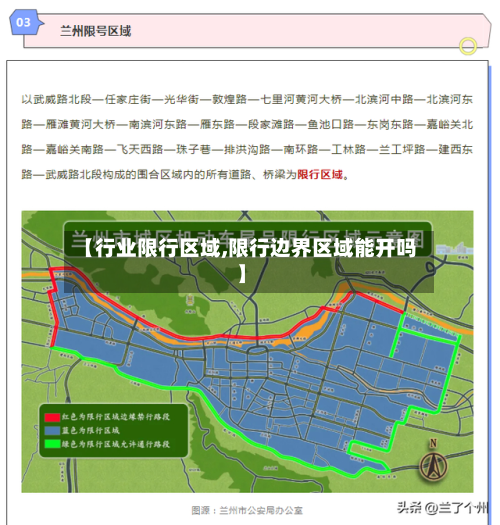Click the blue 03 section number badge
The width and height of the screenshot is (500, 525).
point(25,22)
